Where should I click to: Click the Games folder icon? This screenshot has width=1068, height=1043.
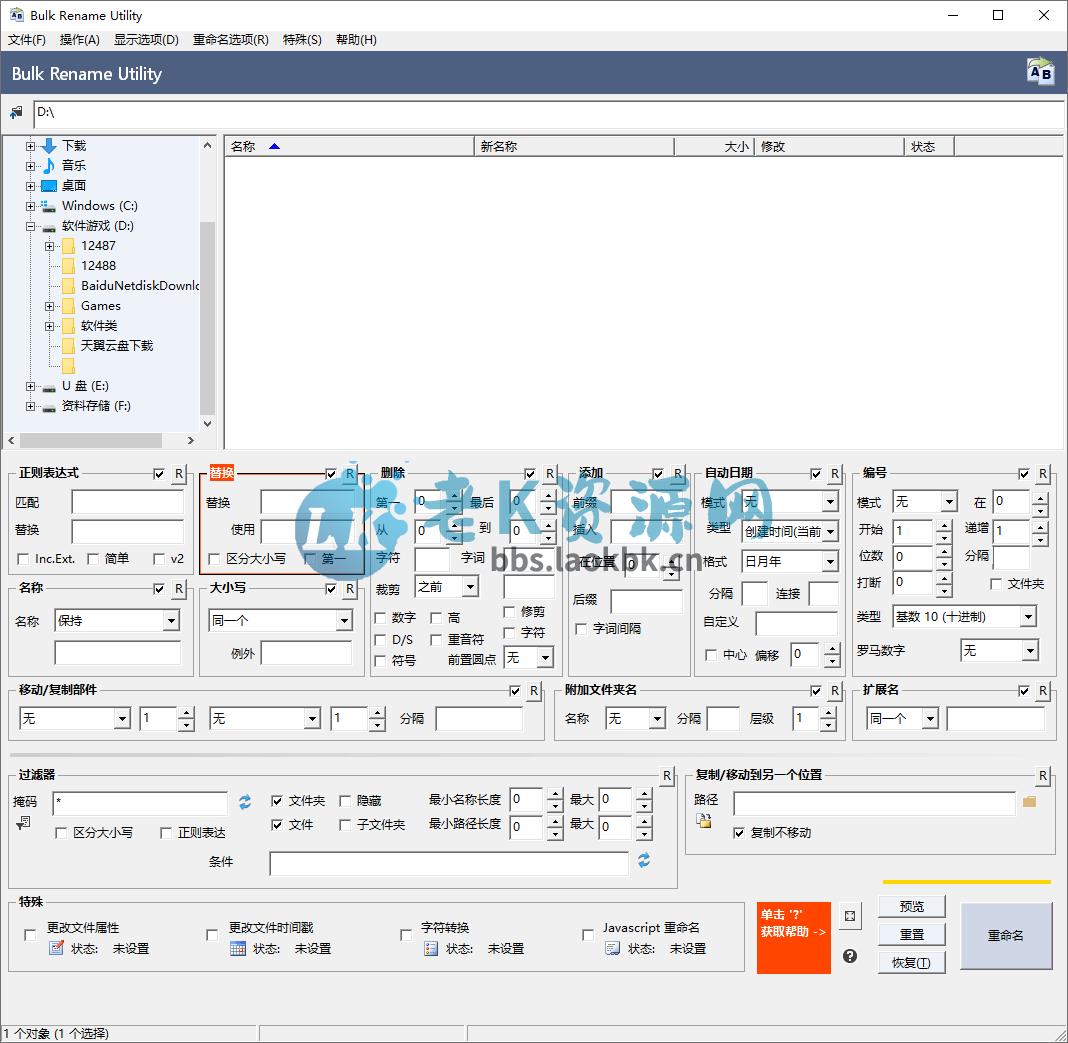tap(68, 306)
